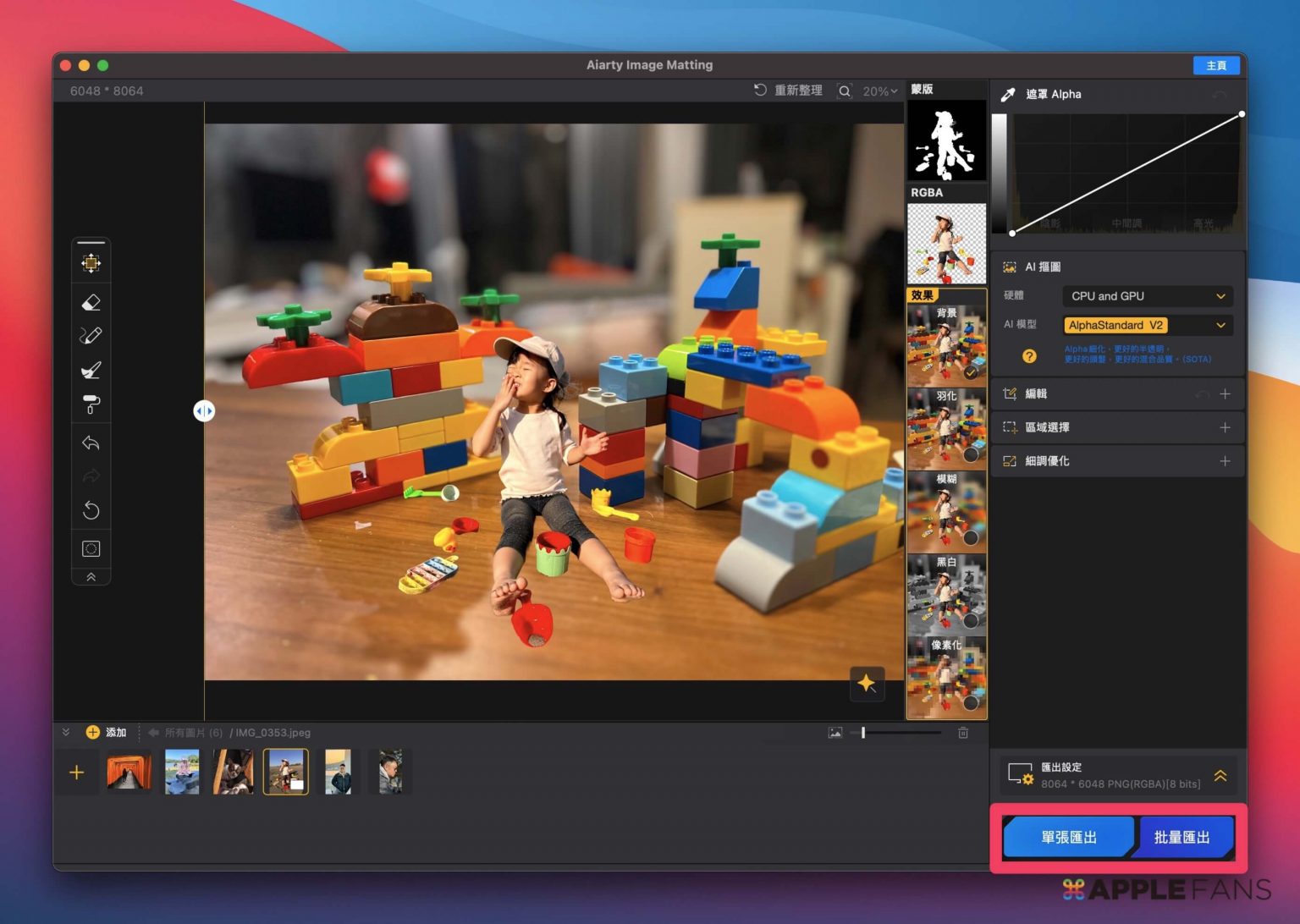The width and height of the screenshot is (1300, 924).
Task: Click the yellow help question mark icon
Action: [1029, 356]
